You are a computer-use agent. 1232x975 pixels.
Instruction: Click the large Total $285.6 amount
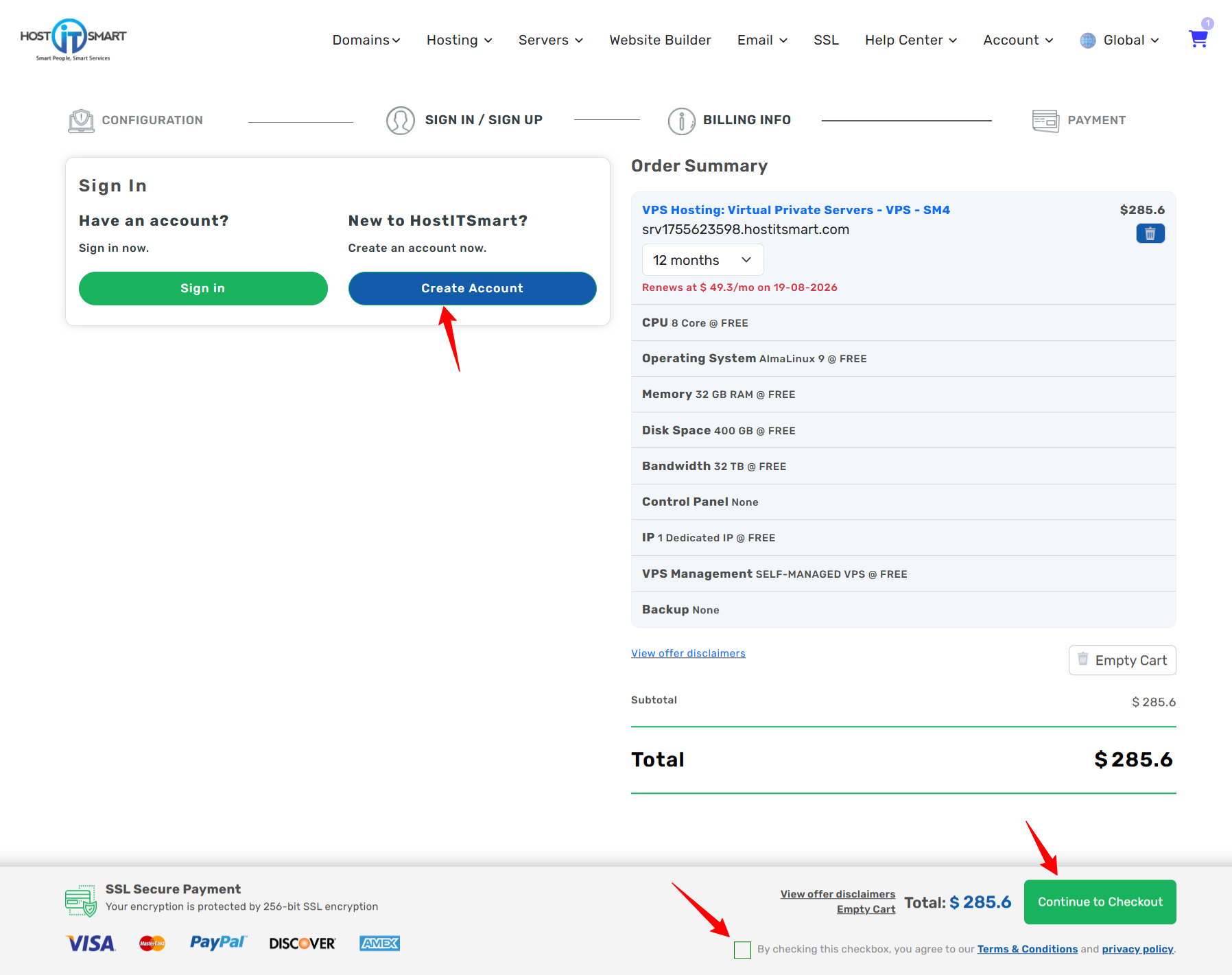pyautogui.click(x=1133, y=760)
